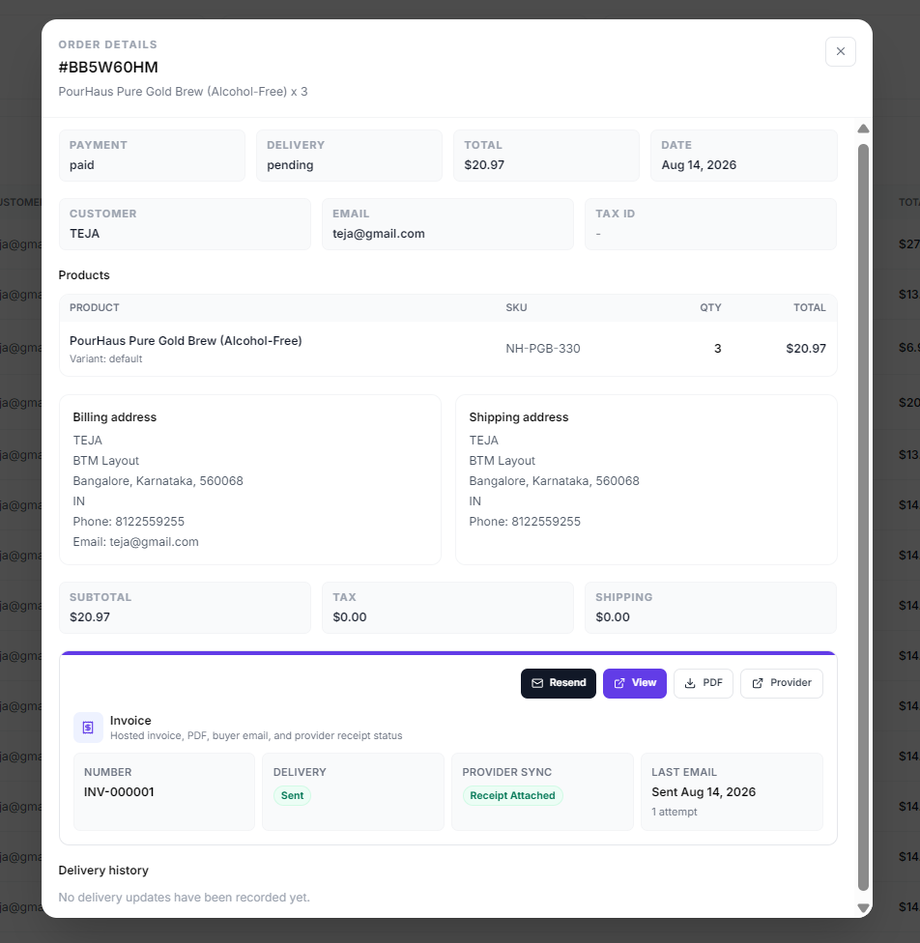Click the tax value $0.00
This screenshot has width=920, height=943.
point(349,616)
